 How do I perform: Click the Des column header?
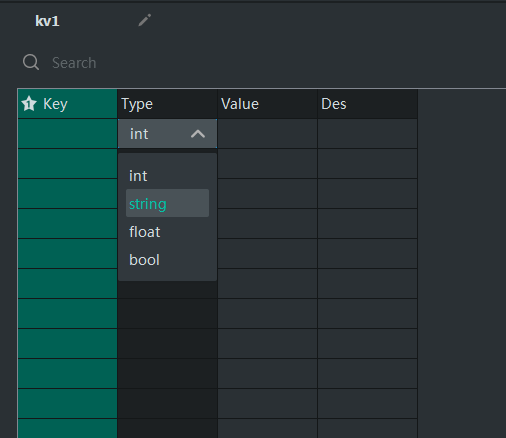pos(367,104)
